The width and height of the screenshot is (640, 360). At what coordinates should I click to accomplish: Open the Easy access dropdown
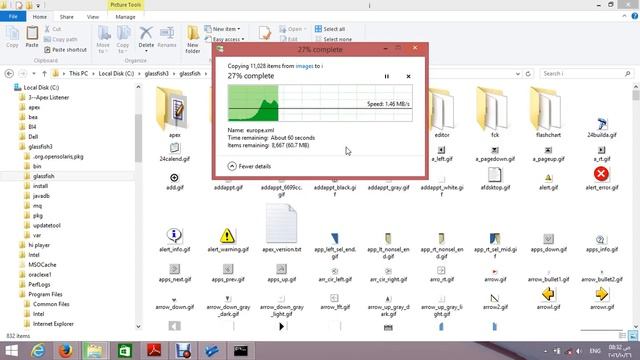[x=224, y=39]
